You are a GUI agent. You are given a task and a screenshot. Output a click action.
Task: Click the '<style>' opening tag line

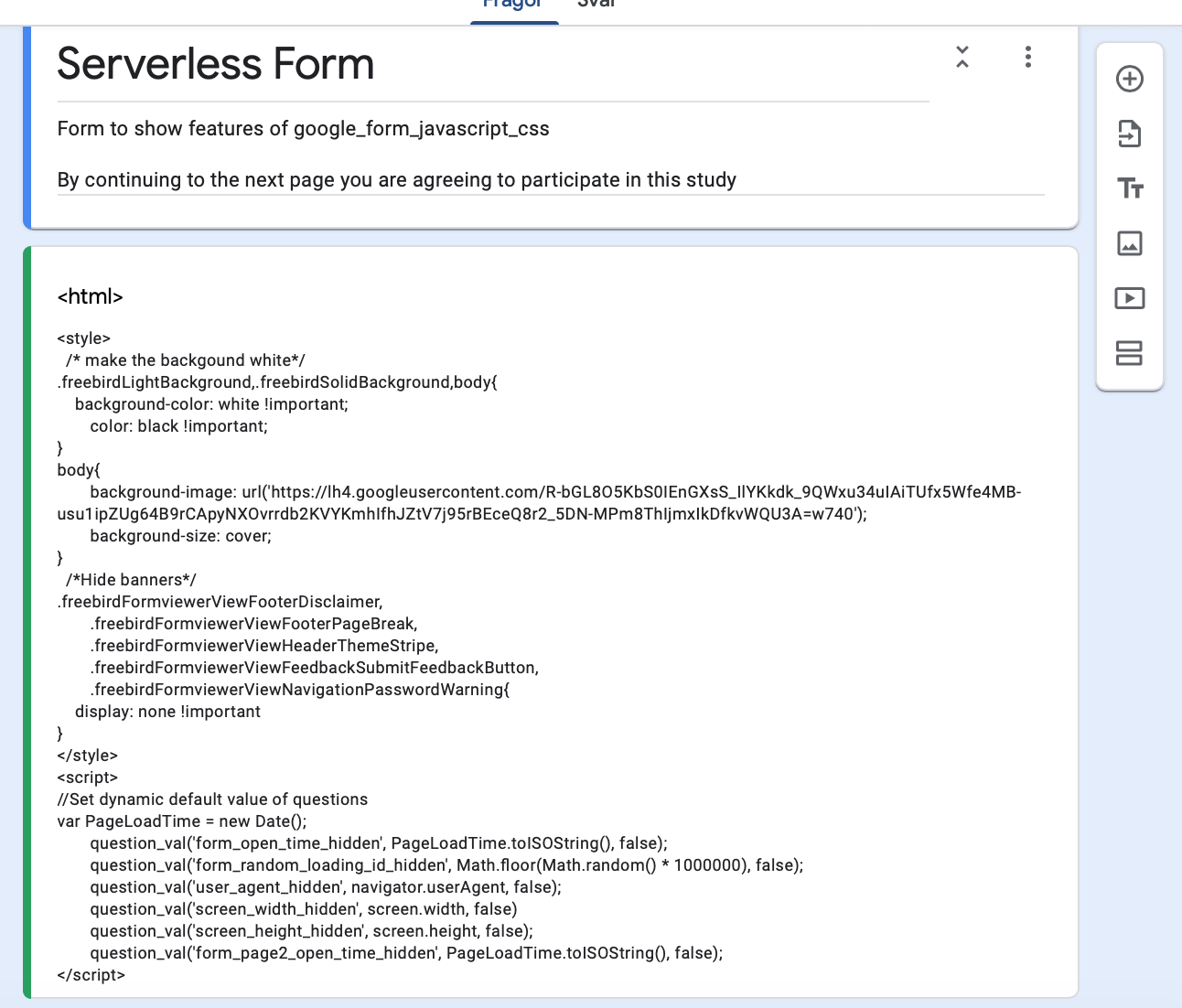point(84,338)
